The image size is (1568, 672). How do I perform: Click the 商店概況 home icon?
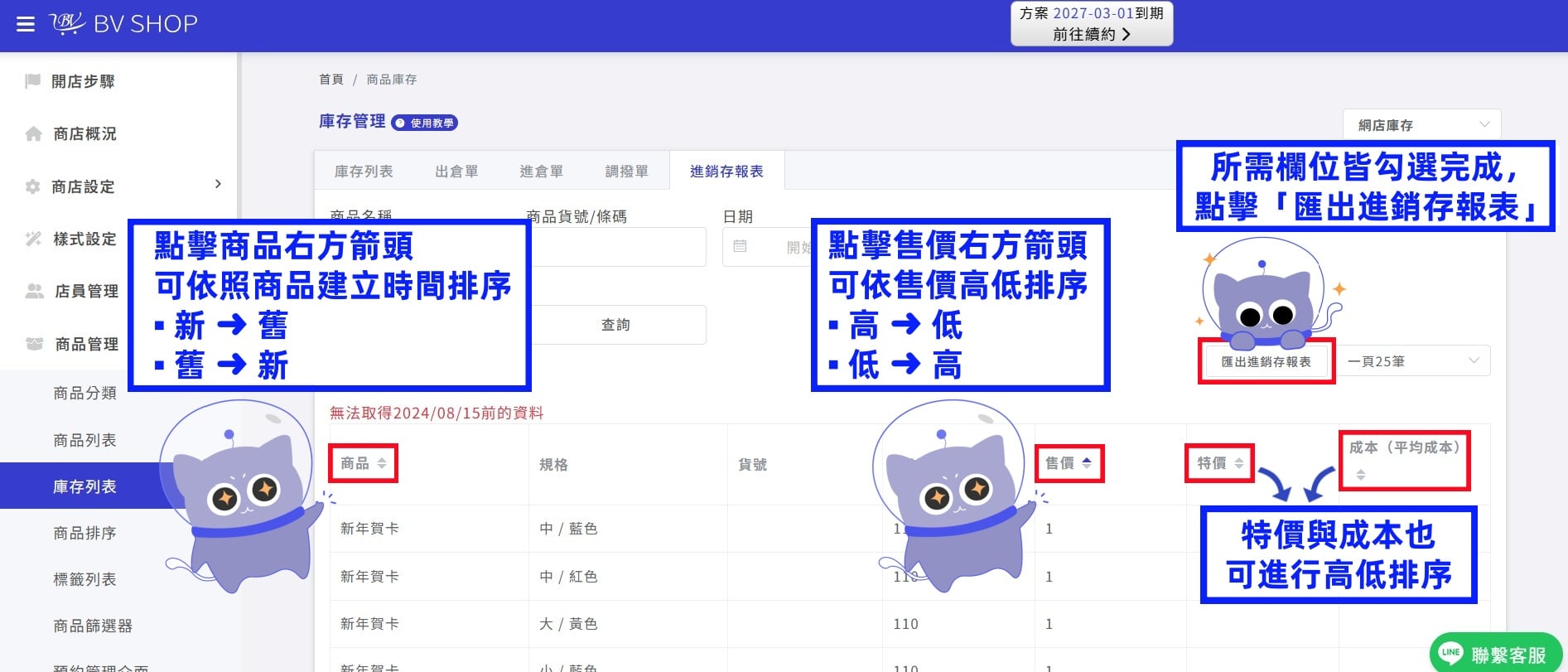tap(33, 133)
